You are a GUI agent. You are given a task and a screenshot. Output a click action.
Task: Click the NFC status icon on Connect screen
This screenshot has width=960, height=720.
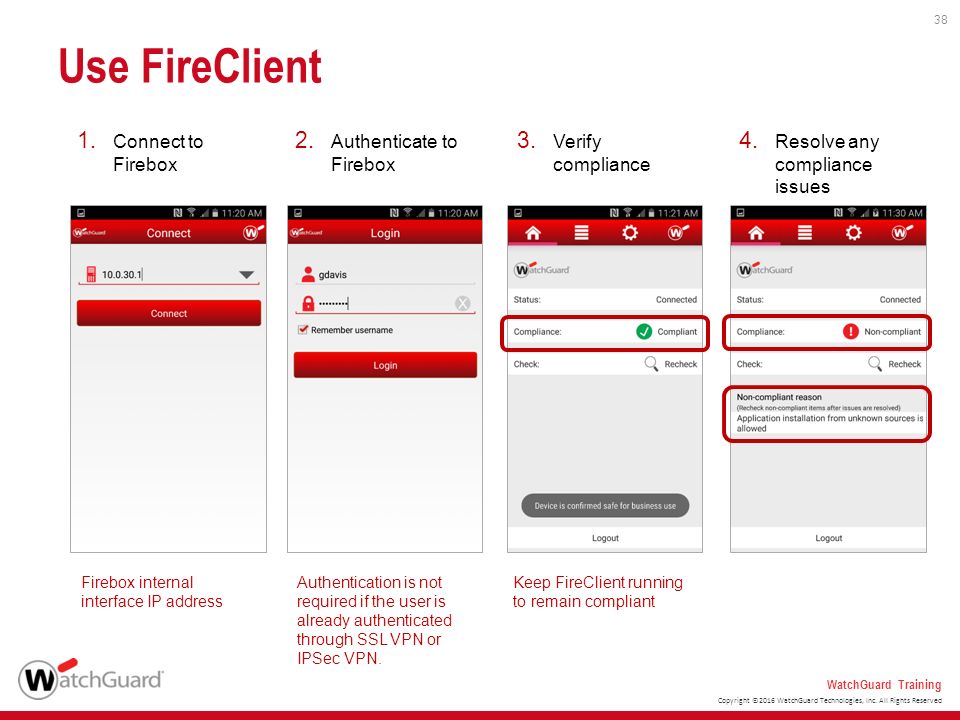tap(178, 212)
